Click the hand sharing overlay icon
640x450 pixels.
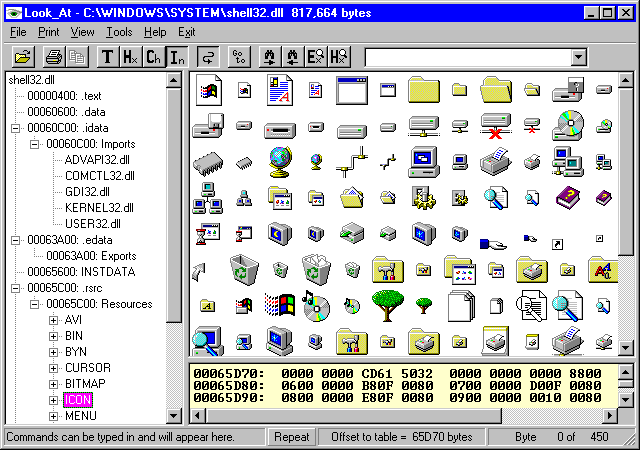(x=493, y=244)
